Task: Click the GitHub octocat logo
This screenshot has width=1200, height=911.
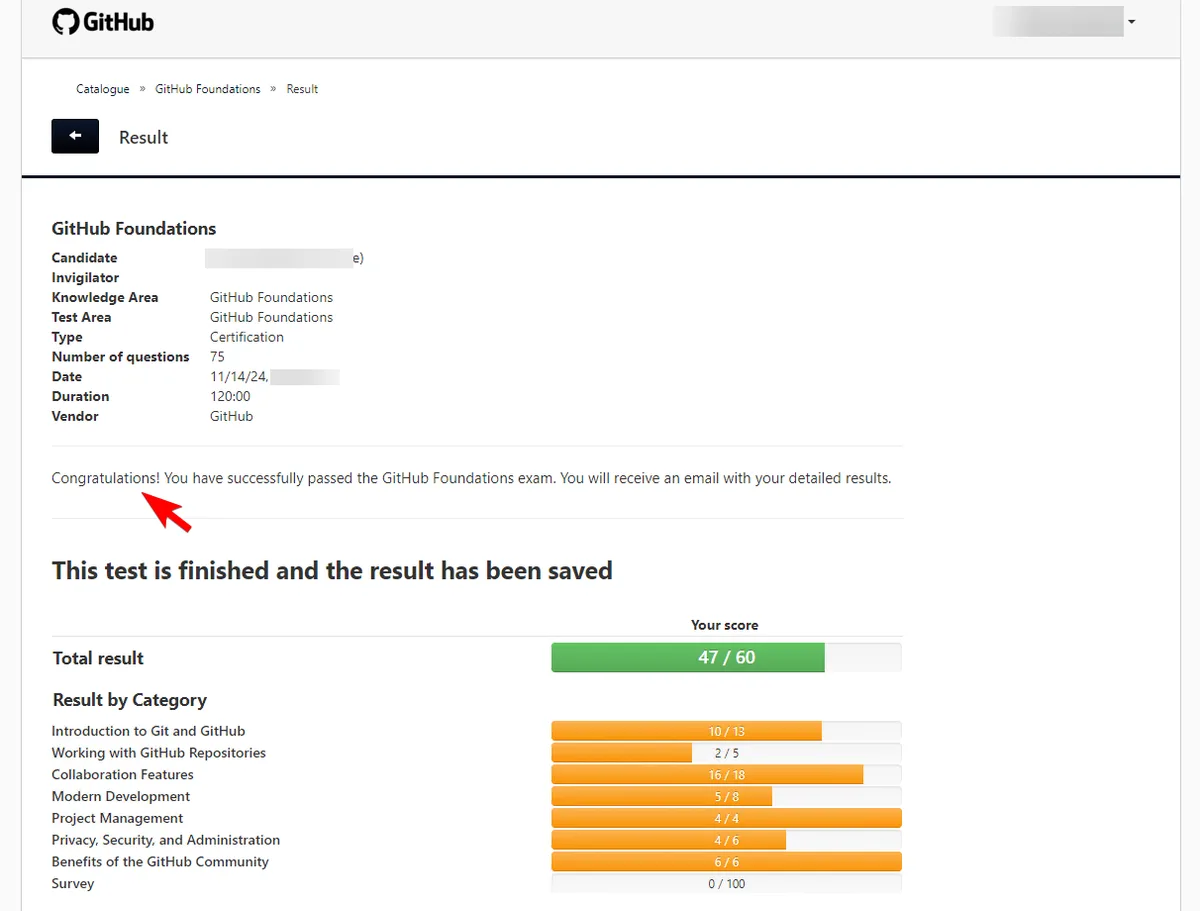Action: 65,22
